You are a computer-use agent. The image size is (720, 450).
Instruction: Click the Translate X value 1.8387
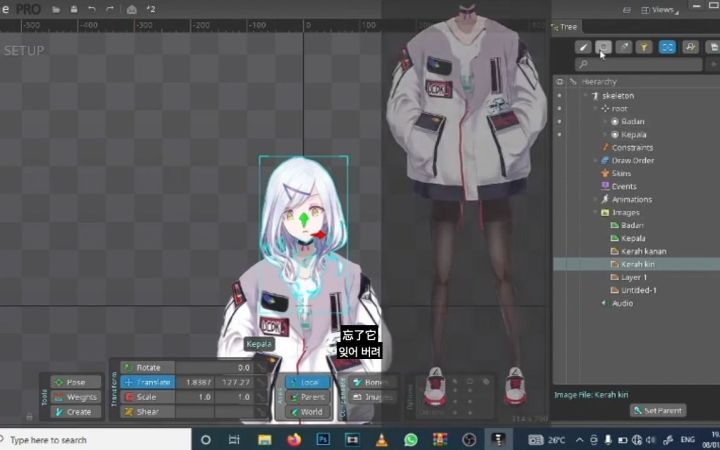(195, 382)
